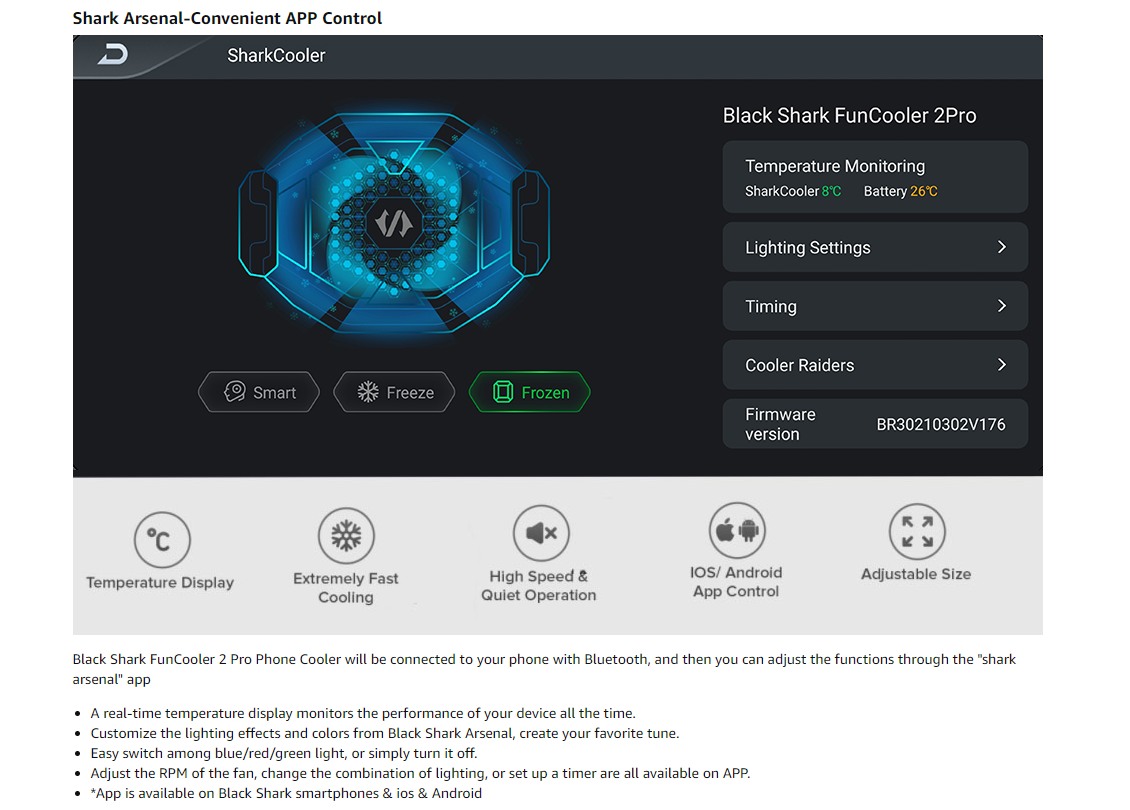The width and height of the screenshot is (1130, 810).
Task: Expand the Cooler Raiders chevron
Action: [x=1002, y=365]
